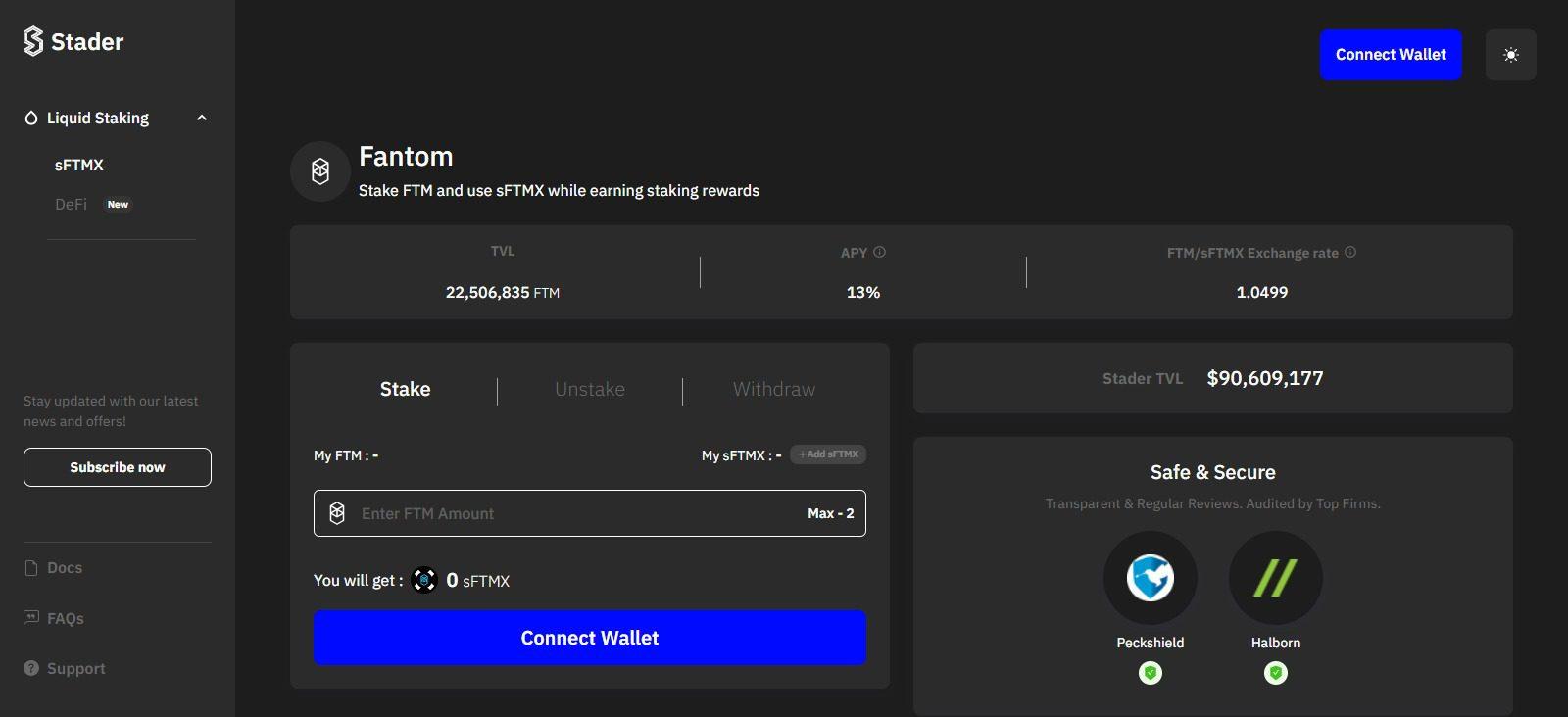This screenshot has height=717, width=1568.
Task: Click the +Add sFTMX button
Action: pos(828,454)
